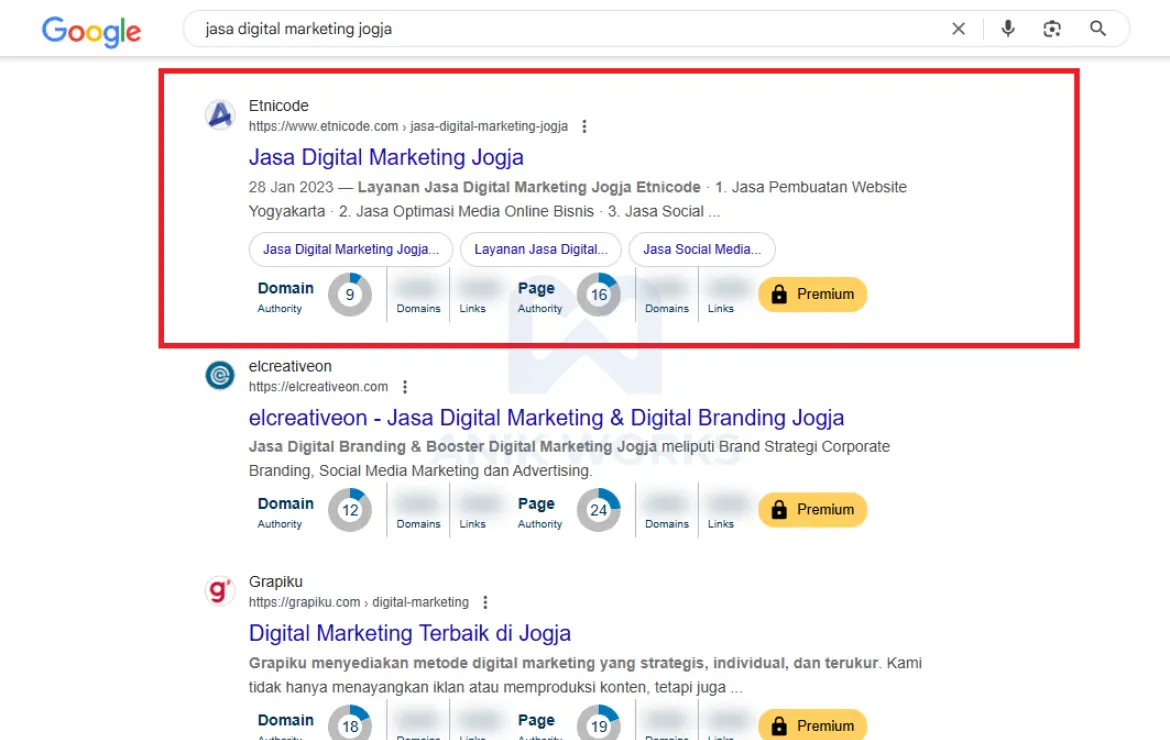Click the Premium button under Etnicode result
Screen dimensions: 1170x740
point(812,295)
